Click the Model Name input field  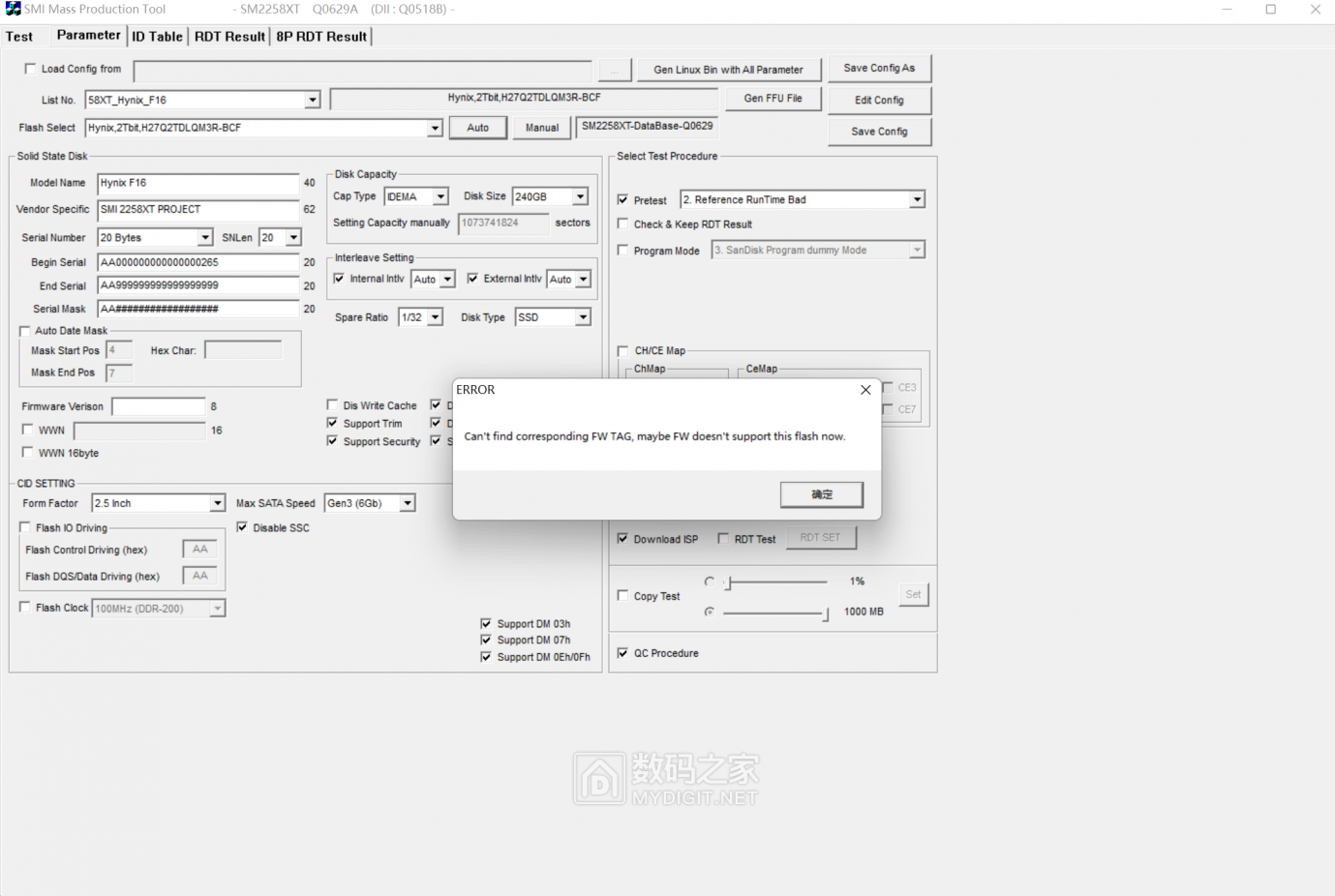coord(197,183)
